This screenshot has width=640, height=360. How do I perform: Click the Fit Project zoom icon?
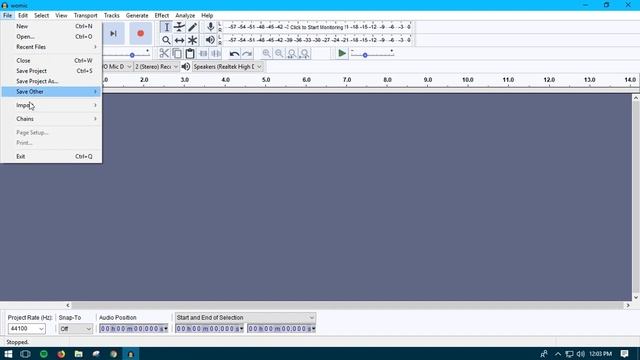pos(304,53)
